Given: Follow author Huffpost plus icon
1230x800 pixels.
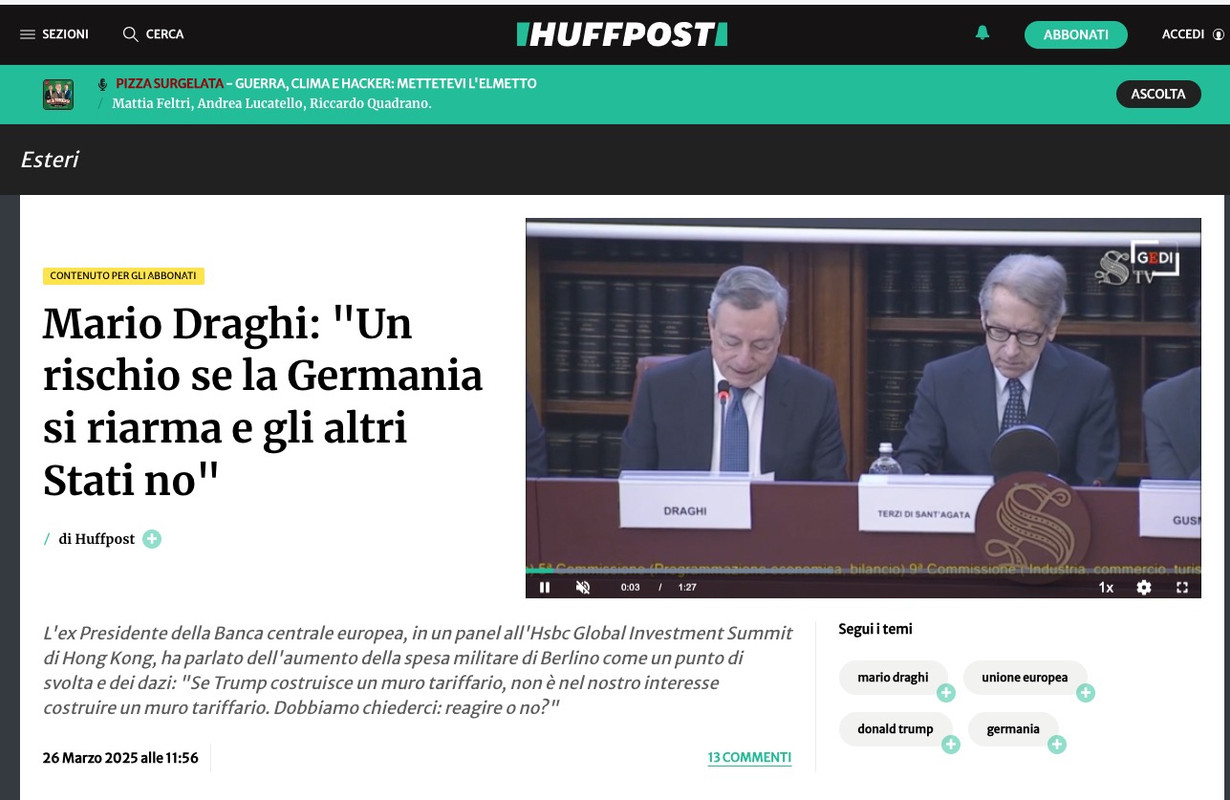Looking at the screenshot, I should pyautogui.click(x=152, y=539).
